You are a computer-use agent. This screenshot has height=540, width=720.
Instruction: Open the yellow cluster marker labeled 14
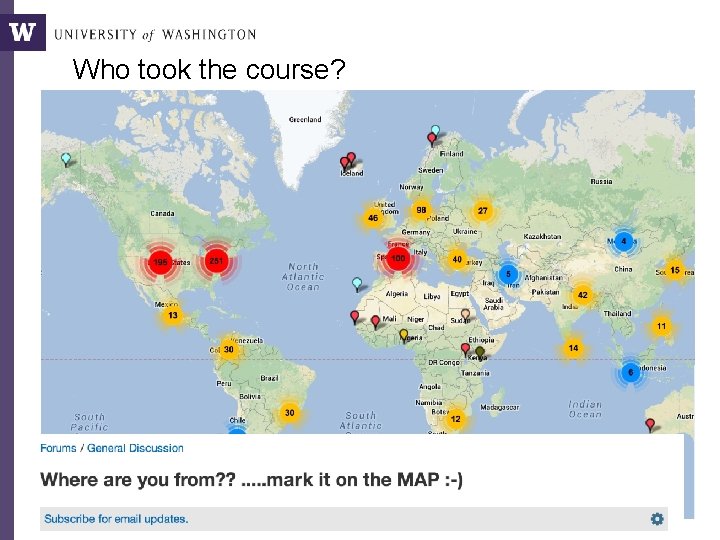point(573,348)
